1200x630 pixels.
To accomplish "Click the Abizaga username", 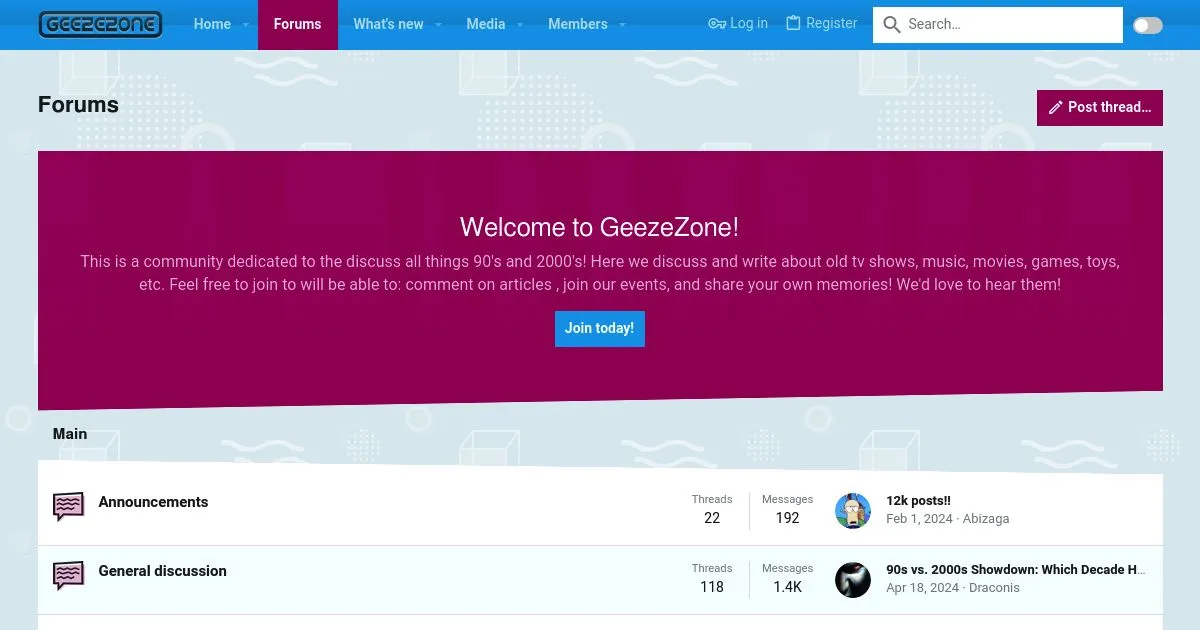I will (986, 519).
